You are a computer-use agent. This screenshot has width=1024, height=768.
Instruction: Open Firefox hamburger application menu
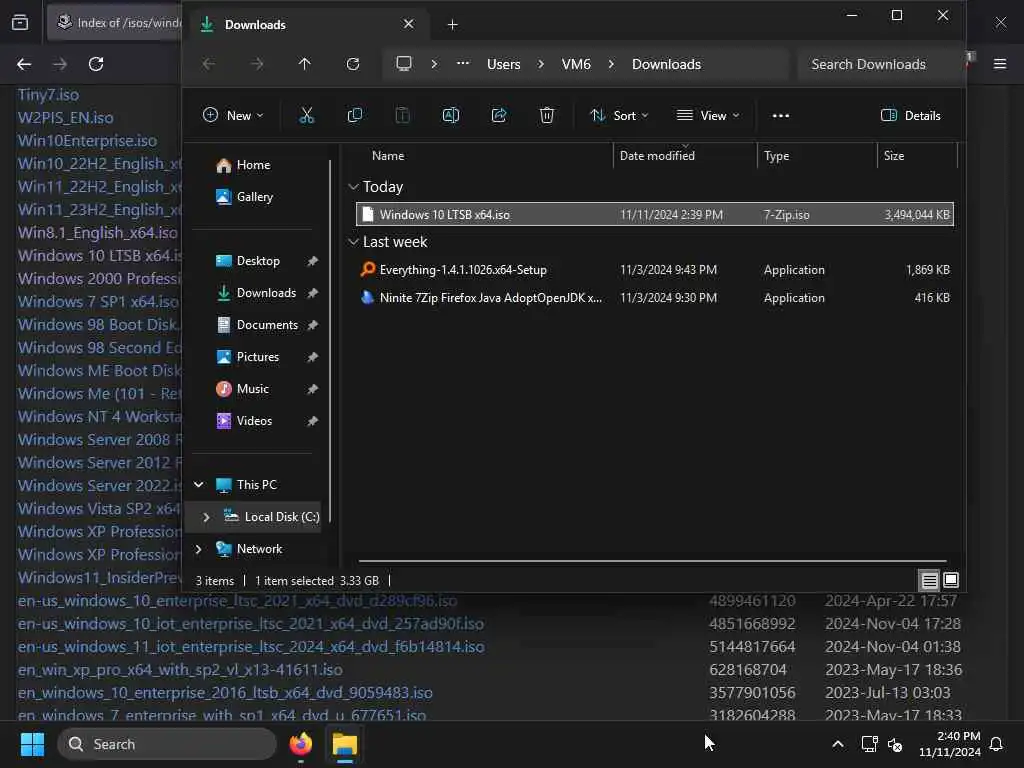[1000, 64]
